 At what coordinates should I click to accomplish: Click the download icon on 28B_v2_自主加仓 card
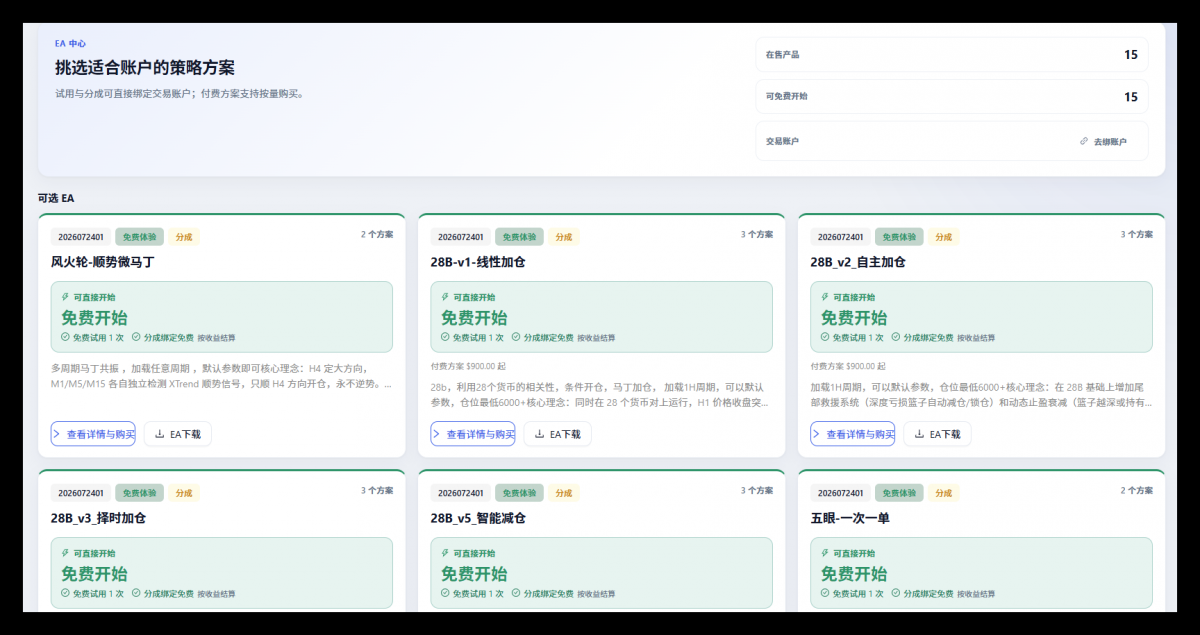pyautogui.click(x=919, y=434)
